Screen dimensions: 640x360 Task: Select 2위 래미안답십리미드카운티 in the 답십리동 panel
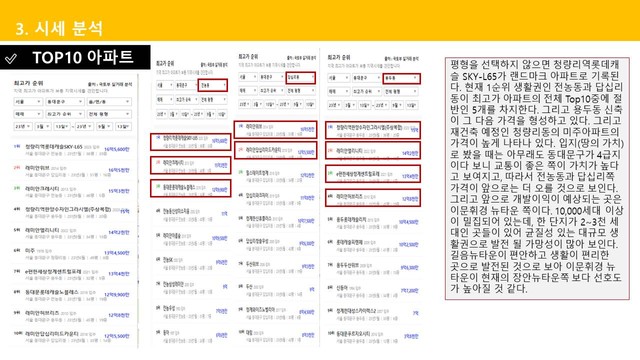276,151
